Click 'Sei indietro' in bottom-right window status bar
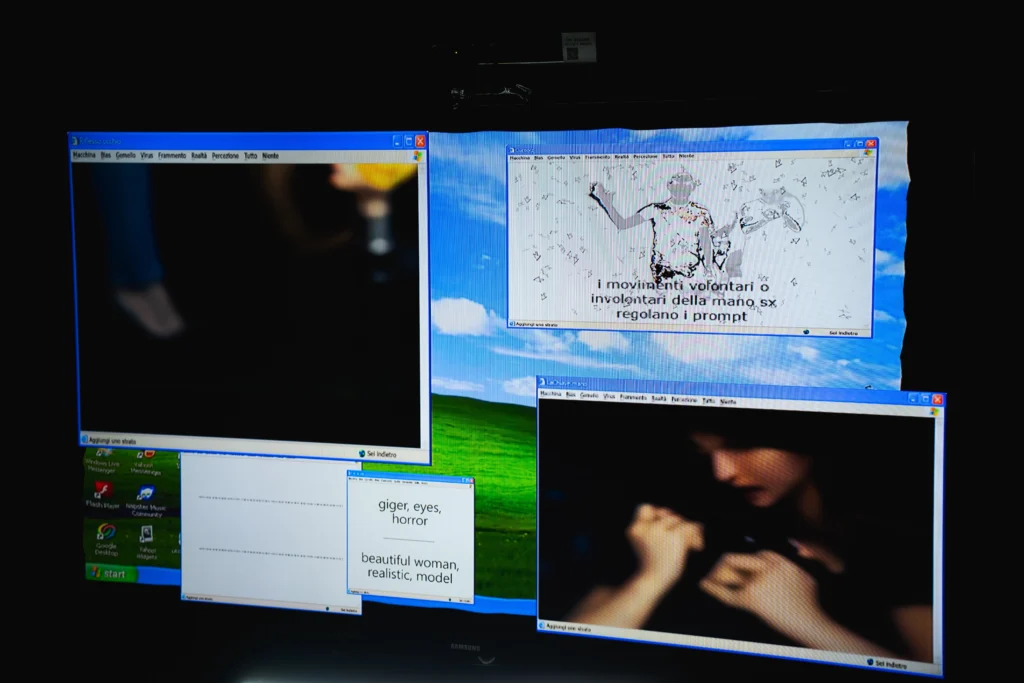This screenshot has width=1024, height=683. [x=891, y=664]
